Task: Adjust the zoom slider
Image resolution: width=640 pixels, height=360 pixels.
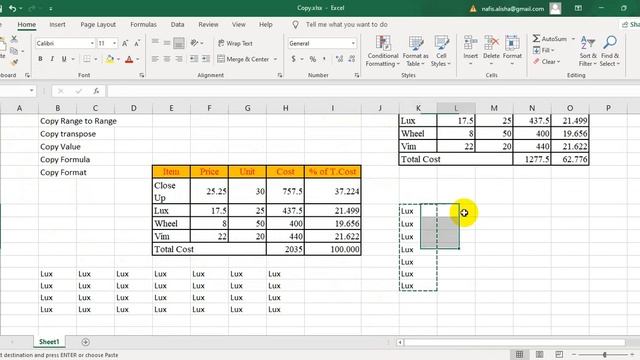Action: tap(604, 355)
